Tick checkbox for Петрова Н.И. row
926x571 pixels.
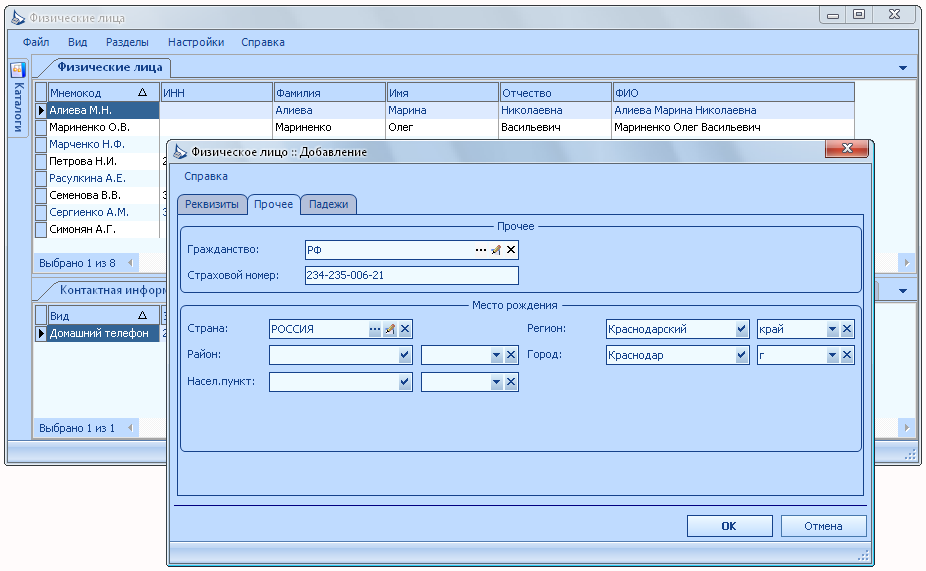pyautogui.click(x=41, y=161)
